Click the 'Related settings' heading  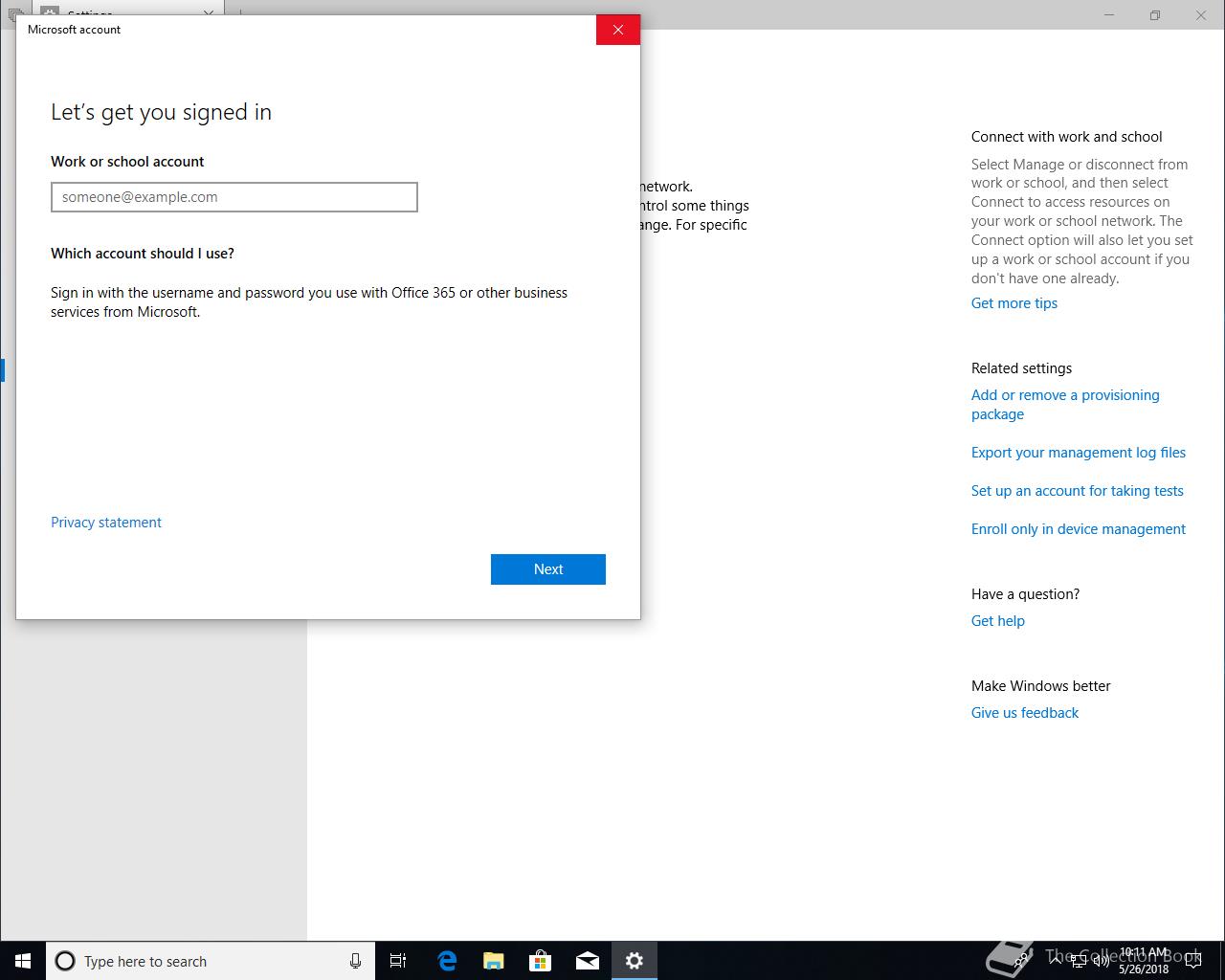point(1021,368)
